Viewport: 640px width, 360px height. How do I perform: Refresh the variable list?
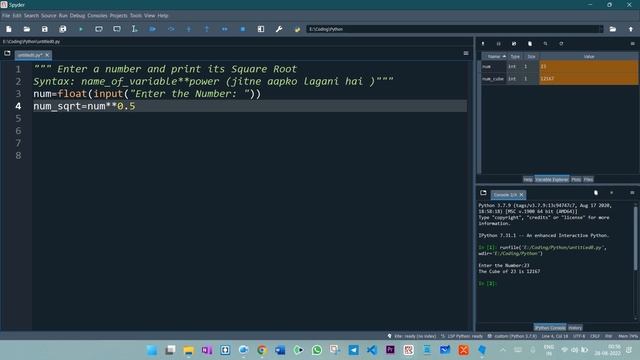click(561, 44)
